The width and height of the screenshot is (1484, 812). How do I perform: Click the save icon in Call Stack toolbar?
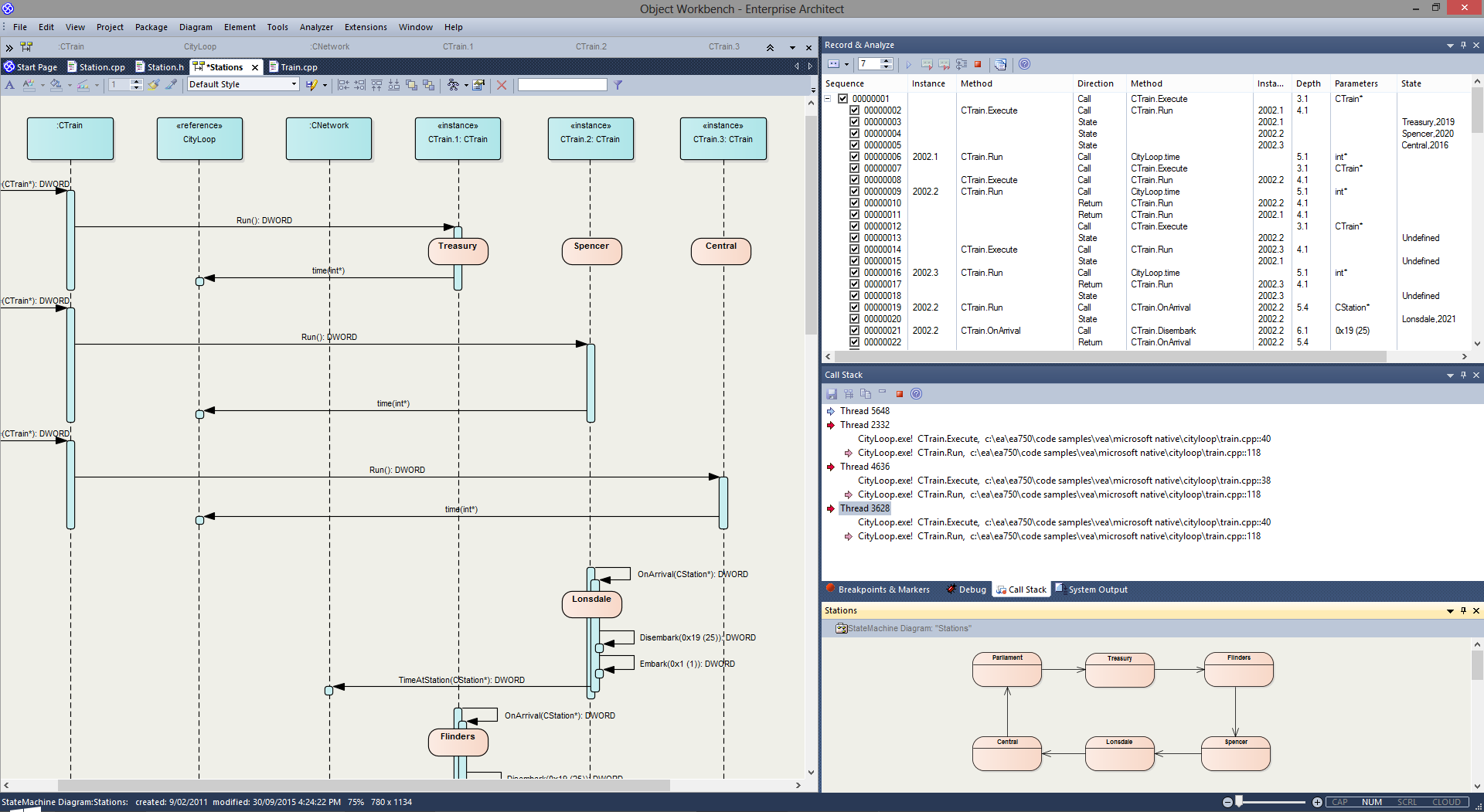[832, 394]
